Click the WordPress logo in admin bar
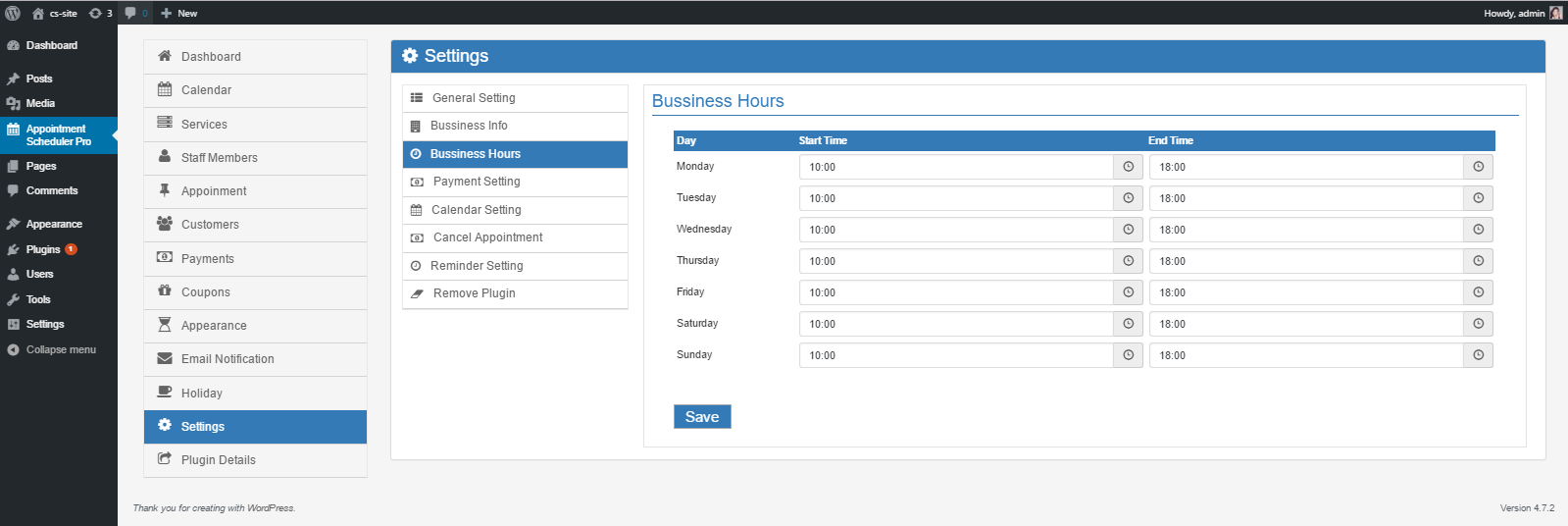The height and width of the screenshot is (526, 1568). [13, 13]
